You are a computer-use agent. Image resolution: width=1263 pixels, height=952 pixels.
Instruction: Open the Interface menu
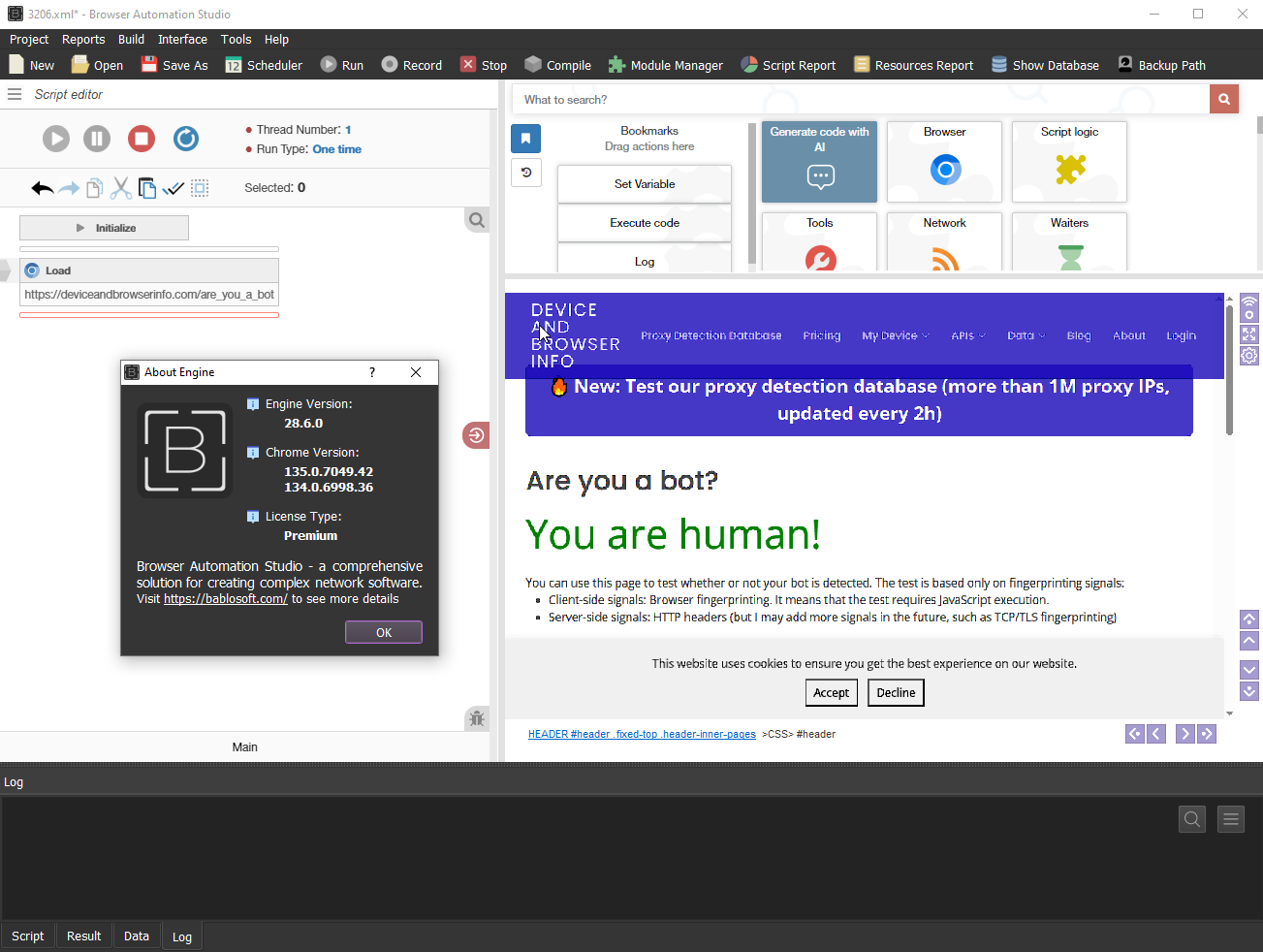coord(182,40)
